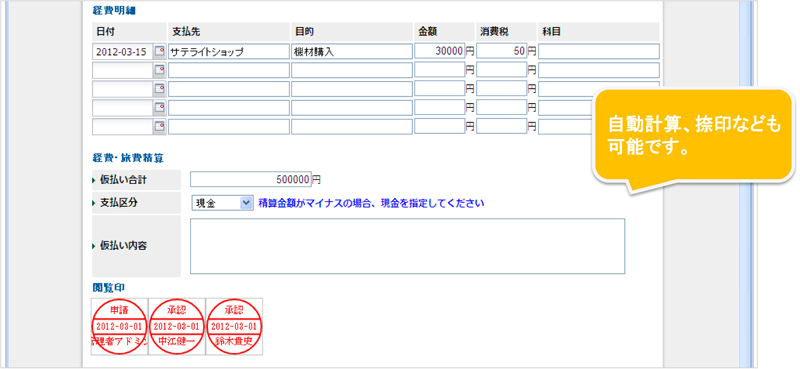Edit purpose field containing 機材購入
The image size is (800, 369).
[352, 52]
